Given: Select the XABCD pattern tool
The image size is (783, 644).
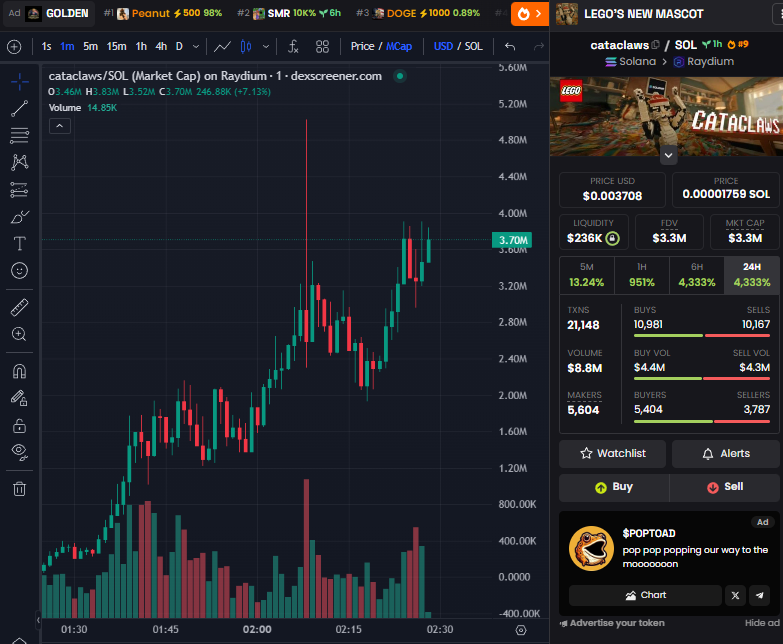Looking at the screenshot, I should coord(19,162).
